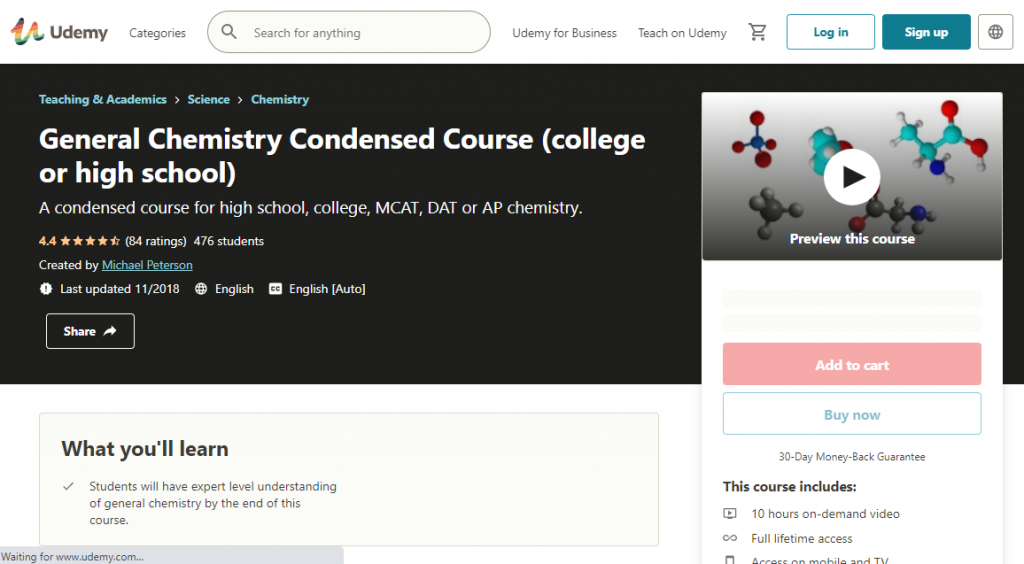Play the course preview video
The height and width of the screenshot is (564, 1024).
click(x=852, y=177)
